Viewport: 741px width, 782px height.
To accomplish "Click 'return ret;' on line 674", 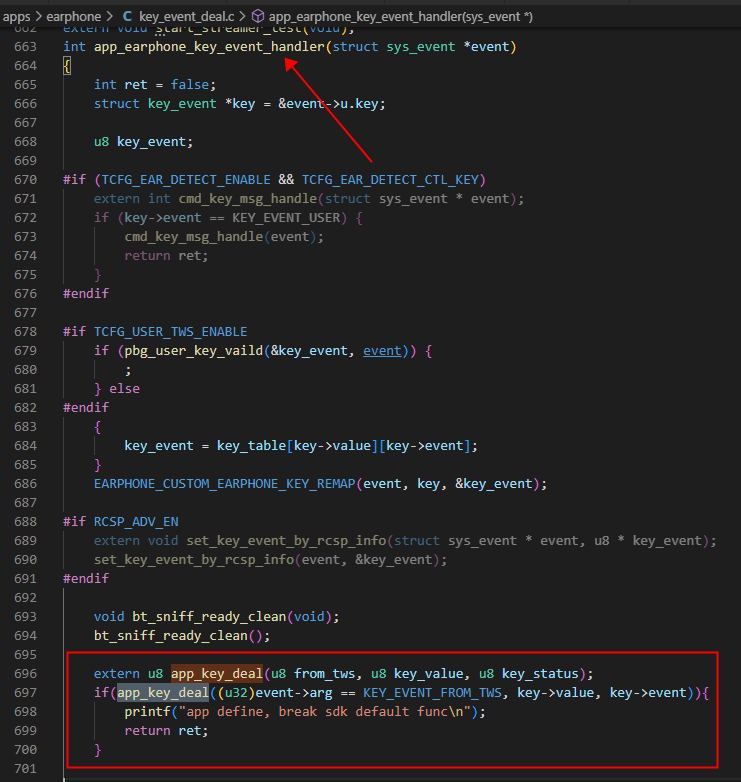I will click(166, 256).
